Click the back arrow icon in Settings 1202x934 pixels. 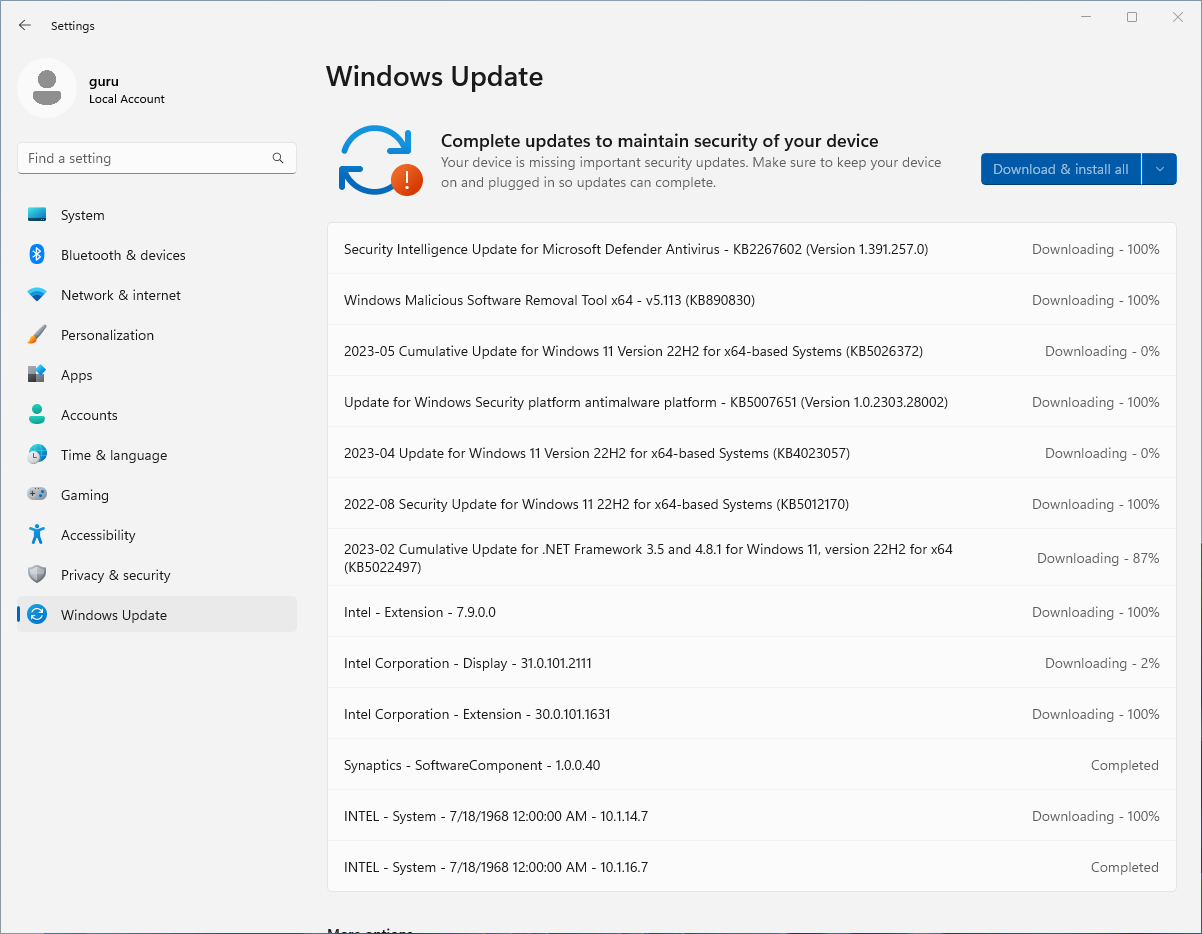(x=25, y=26)
